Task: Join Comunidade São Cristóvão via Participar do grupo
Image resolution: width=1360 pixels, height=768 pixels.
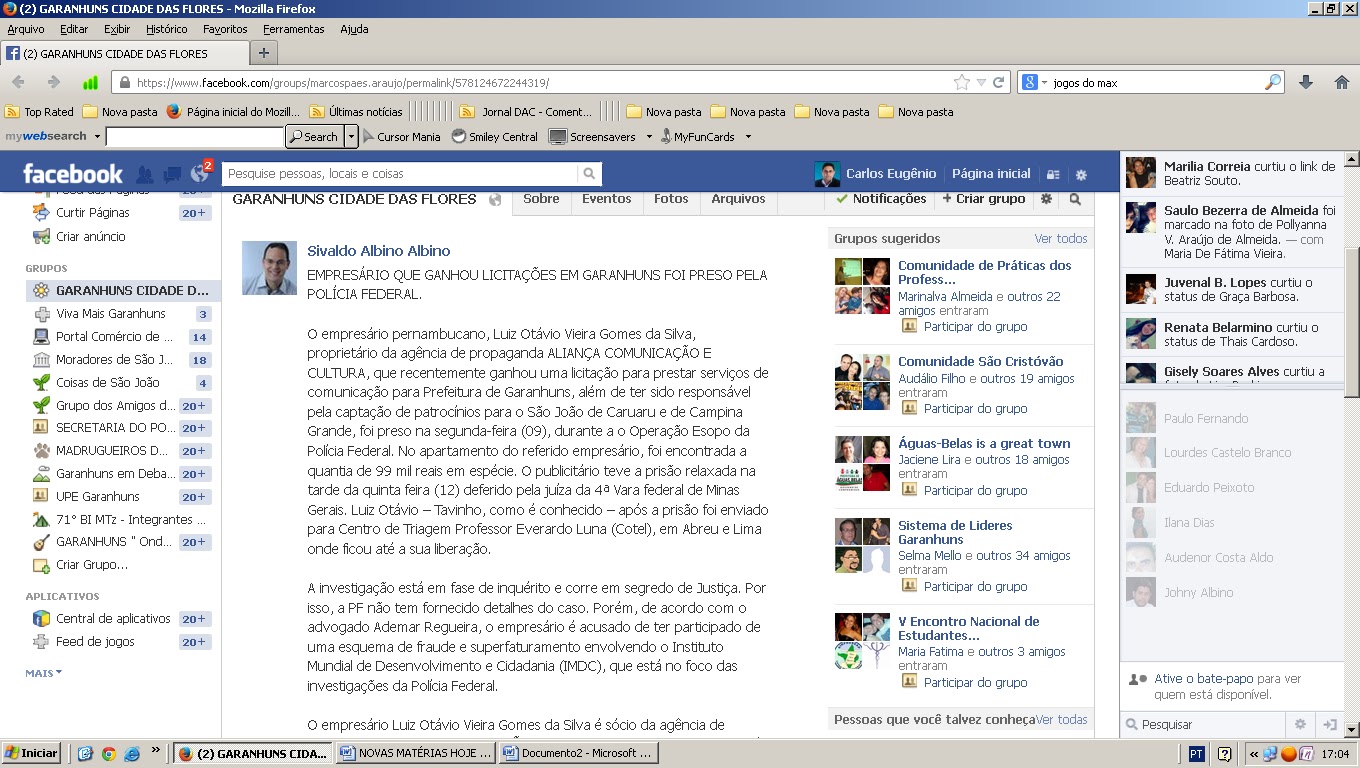Action: click(x=975, y=409)
